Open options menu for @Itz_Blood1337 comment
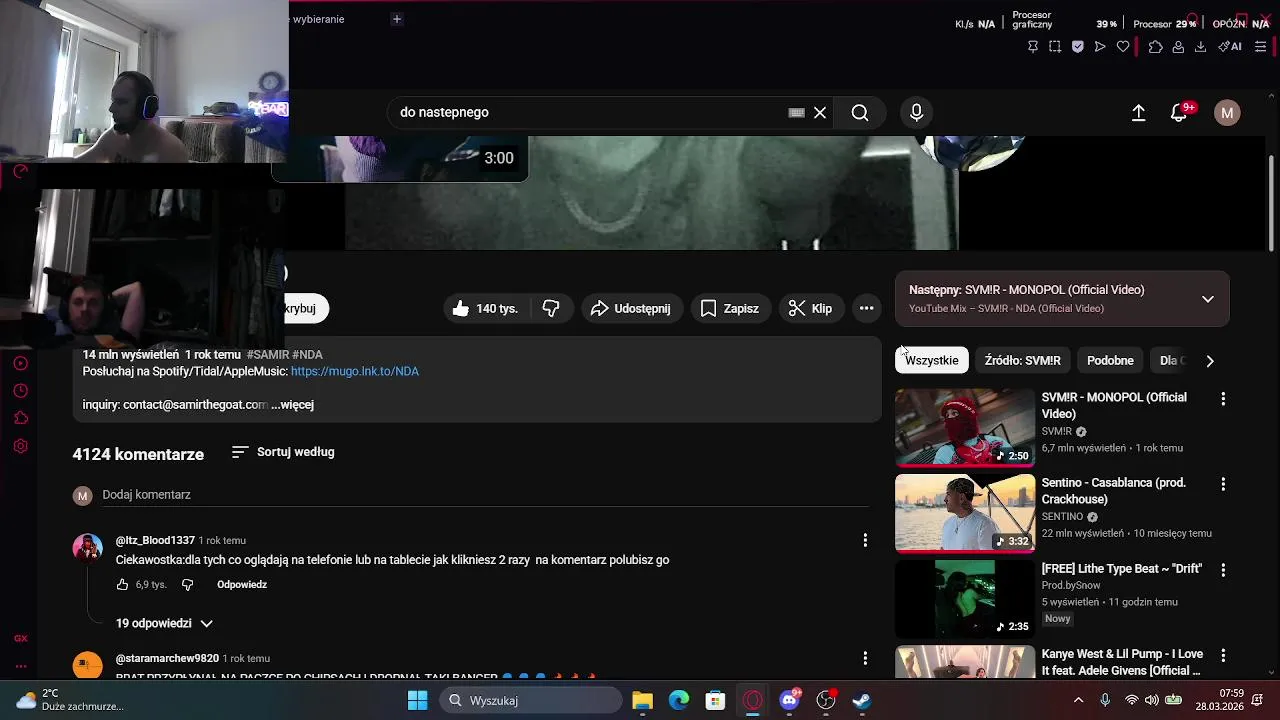 (865, 540)
